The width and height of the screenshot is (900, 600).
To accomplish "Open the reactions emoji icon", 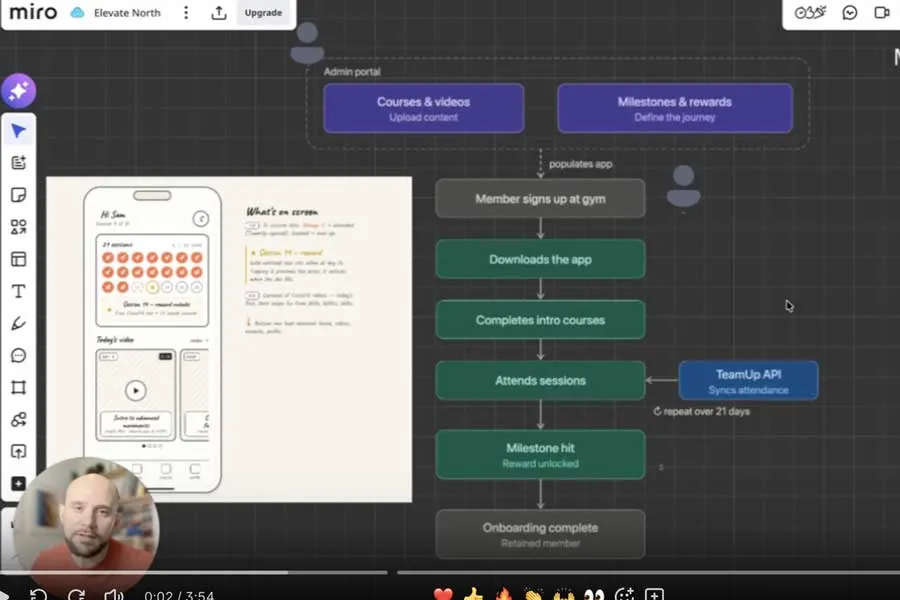I will (809, 13).
